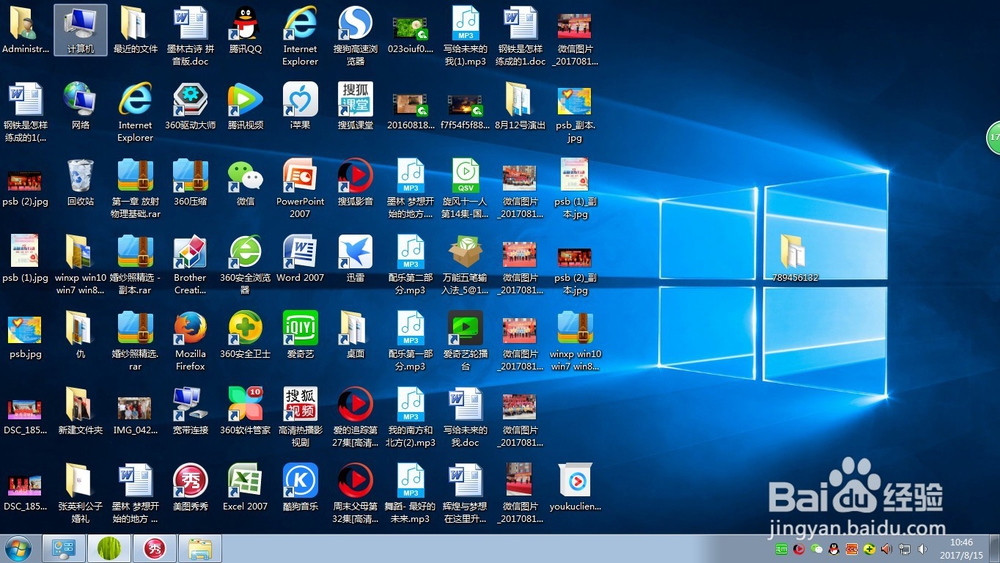Select the 360压缩 icon

click(190, 182)
